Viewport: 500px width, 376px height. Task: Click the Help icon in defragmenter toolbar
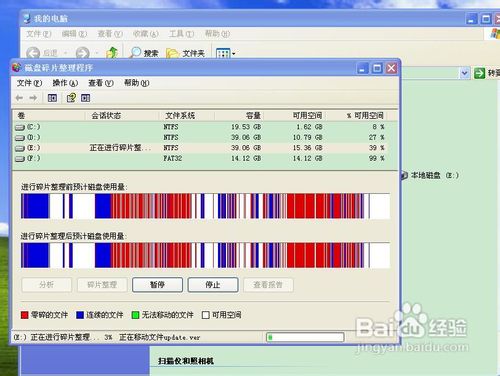point(71,98)
